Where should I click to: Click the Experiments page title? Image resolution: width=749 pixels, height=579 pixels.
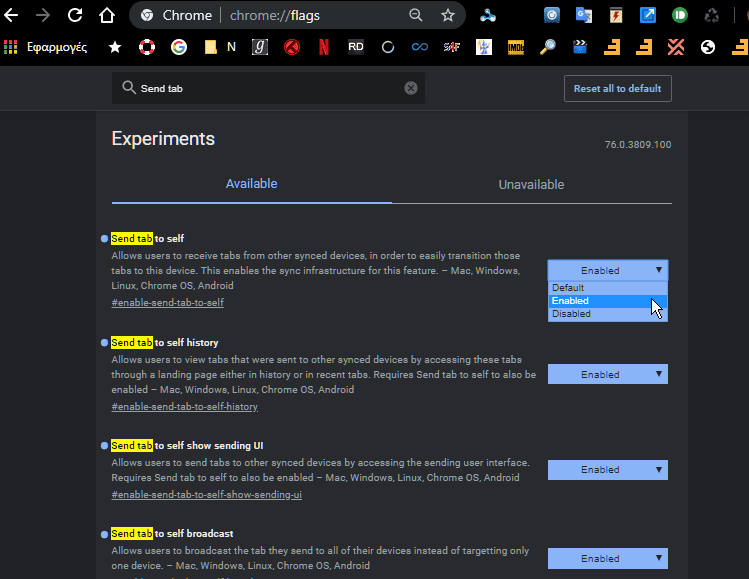point(163,139)
